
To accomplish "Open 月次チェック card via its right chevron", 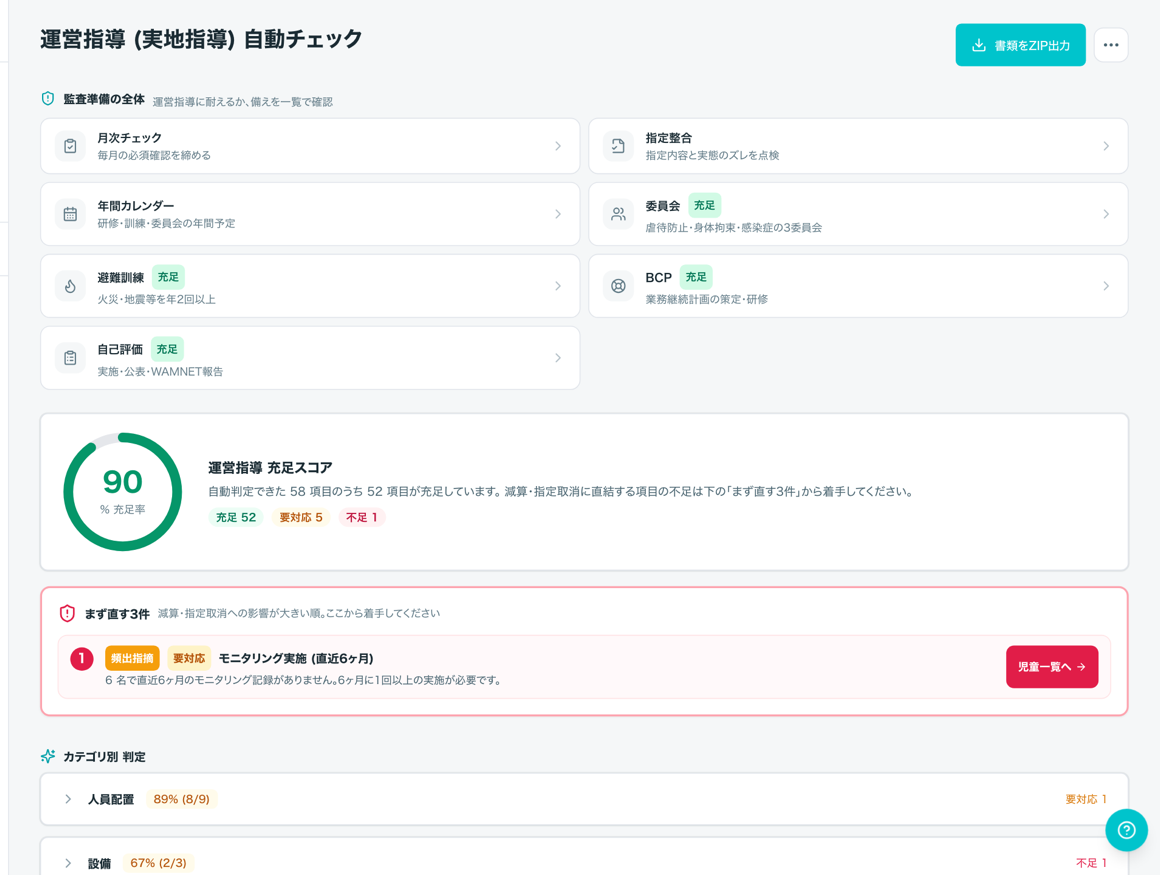I will click(x=558, y=146).
